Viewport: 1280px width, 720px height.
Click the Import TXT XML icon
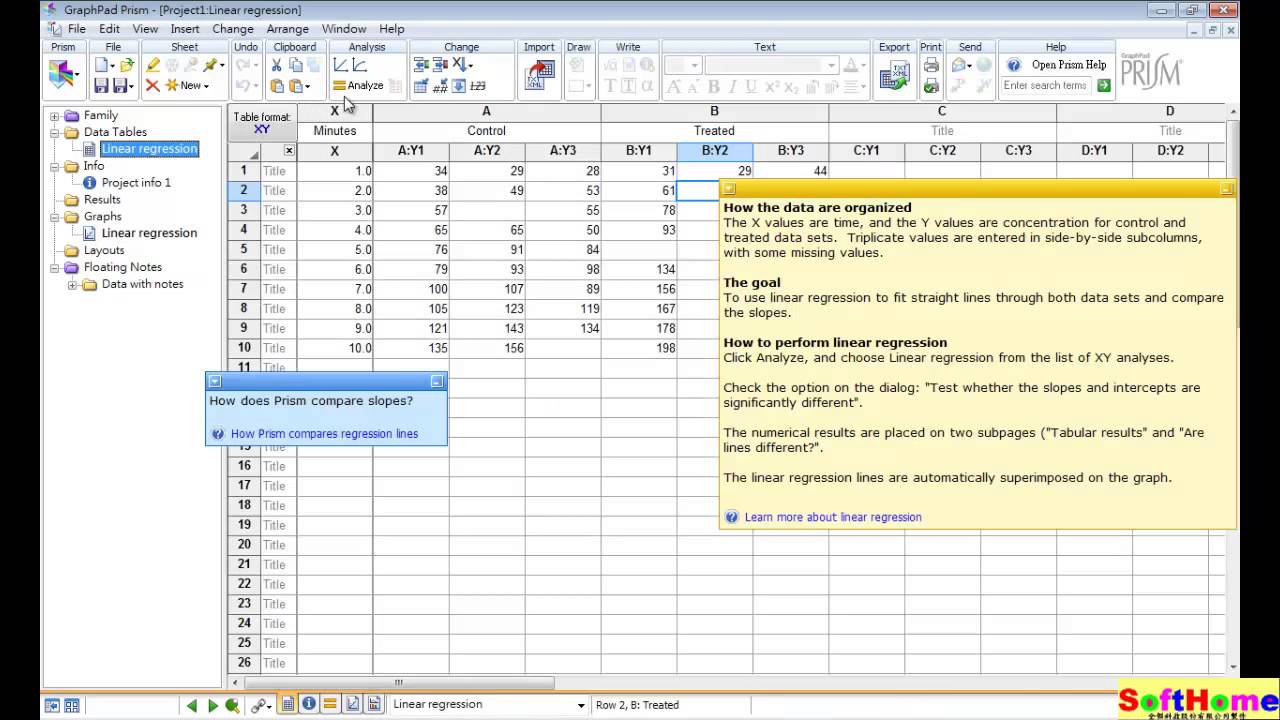click(x=539, y=75)
